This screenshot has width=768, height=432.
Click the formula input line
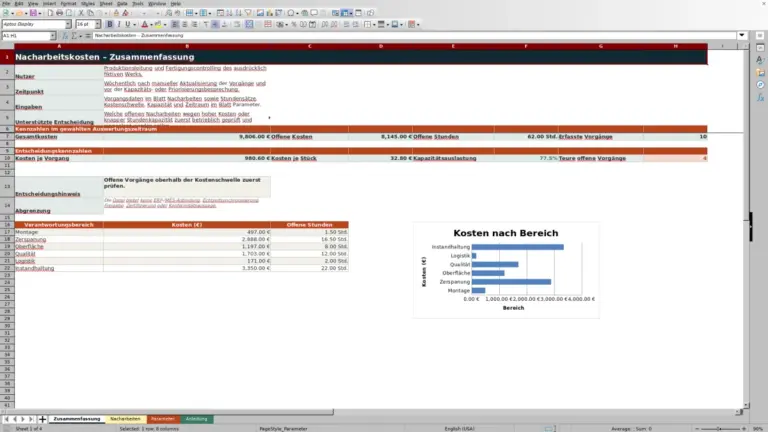coord(414,35)
